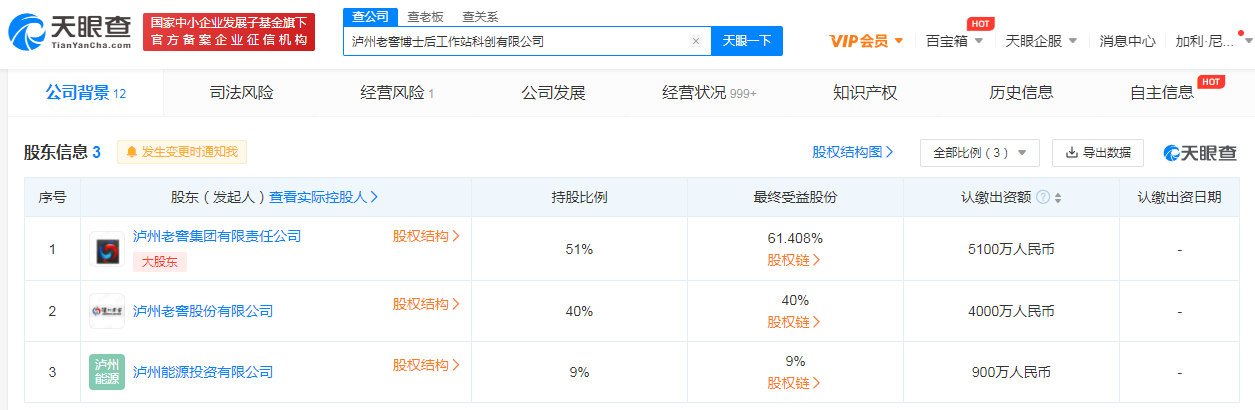Open 消息中心

(x=1127, y=41)
